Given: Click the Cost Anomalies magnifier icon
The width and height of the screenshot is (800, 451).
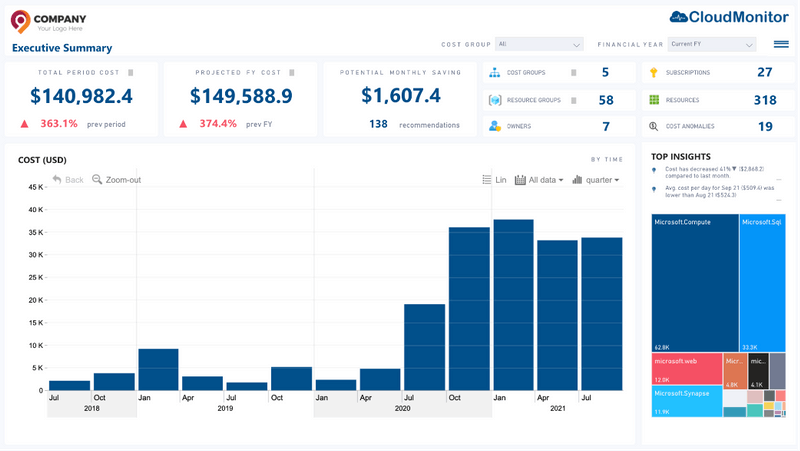Looking at the screenshot, I should pyautogui.click(x=653, y=126).
